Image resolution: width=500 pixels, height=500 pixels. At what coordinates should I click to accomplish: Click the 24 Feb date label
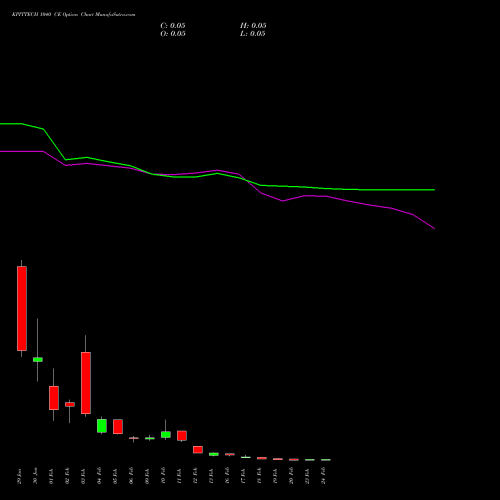point(324,476)
